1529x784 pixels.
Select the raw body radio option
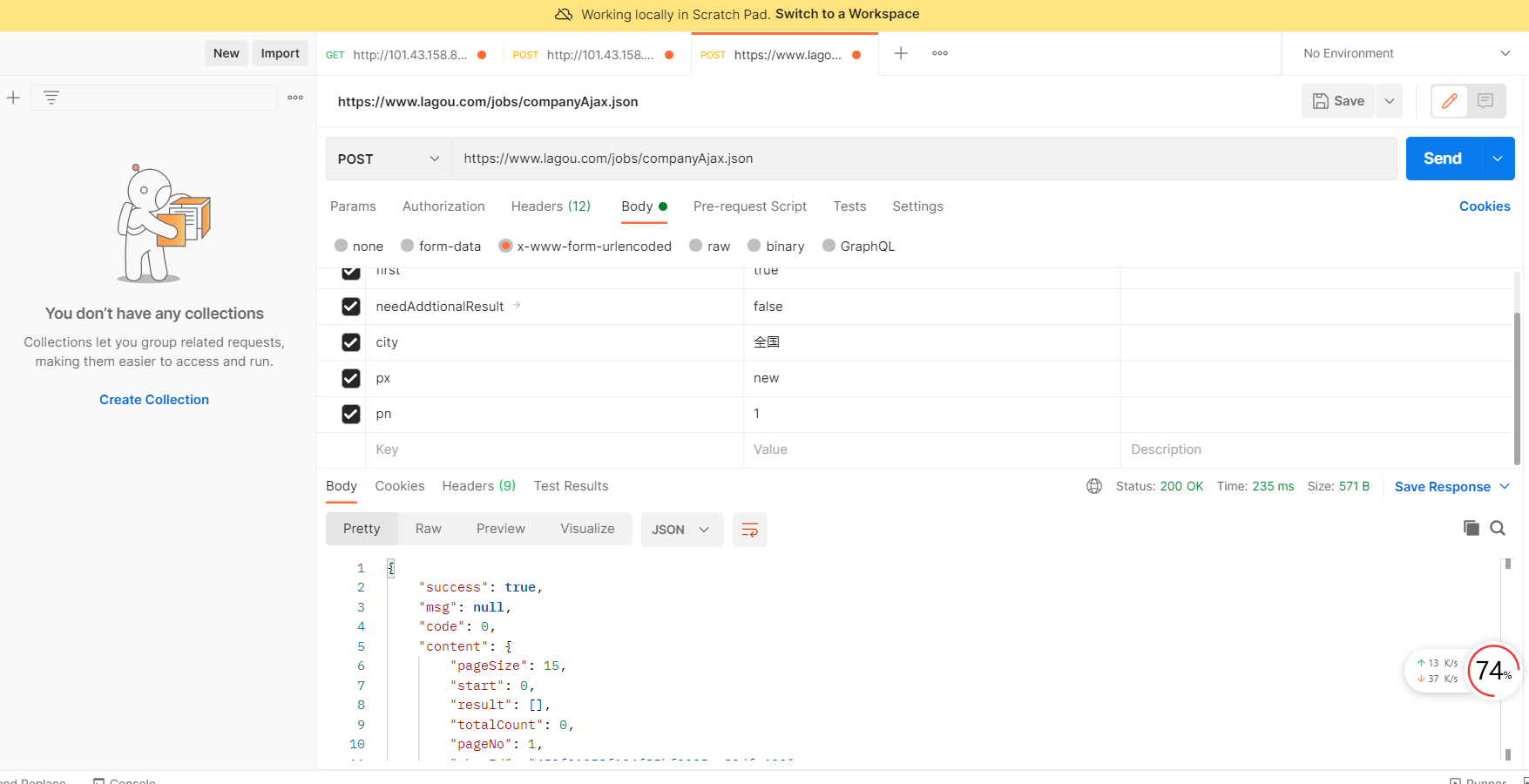point(696,246)
